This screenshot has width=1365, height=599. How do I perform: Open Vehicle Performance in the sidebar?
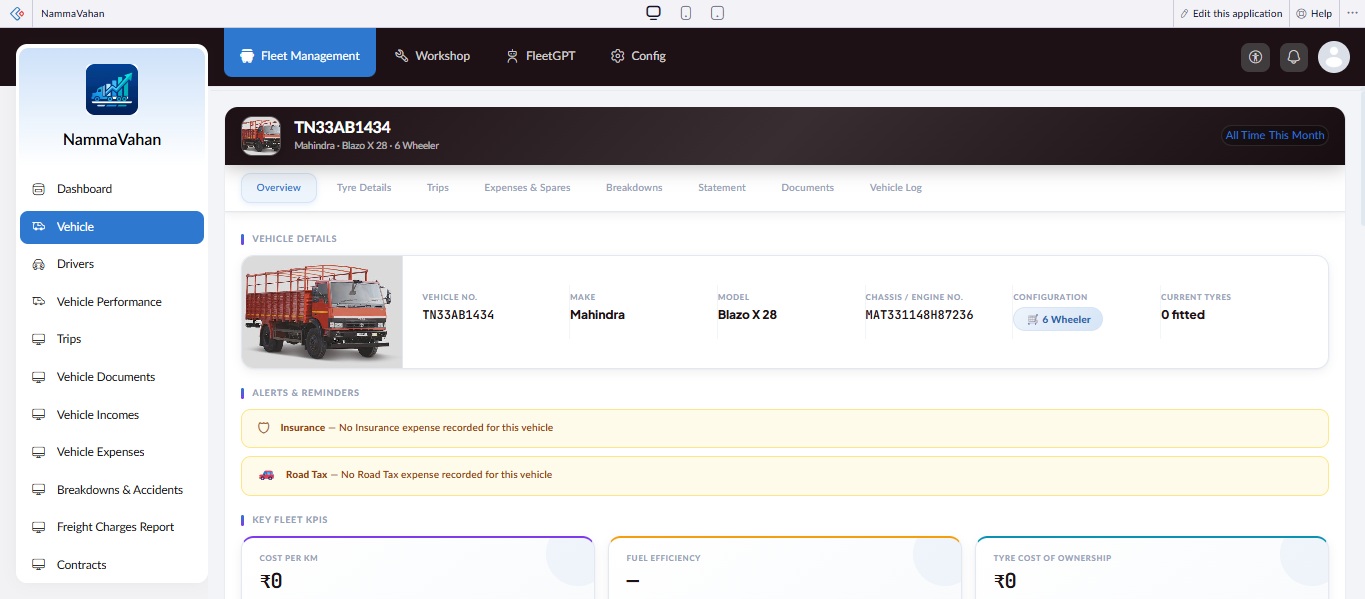(112, 302)
